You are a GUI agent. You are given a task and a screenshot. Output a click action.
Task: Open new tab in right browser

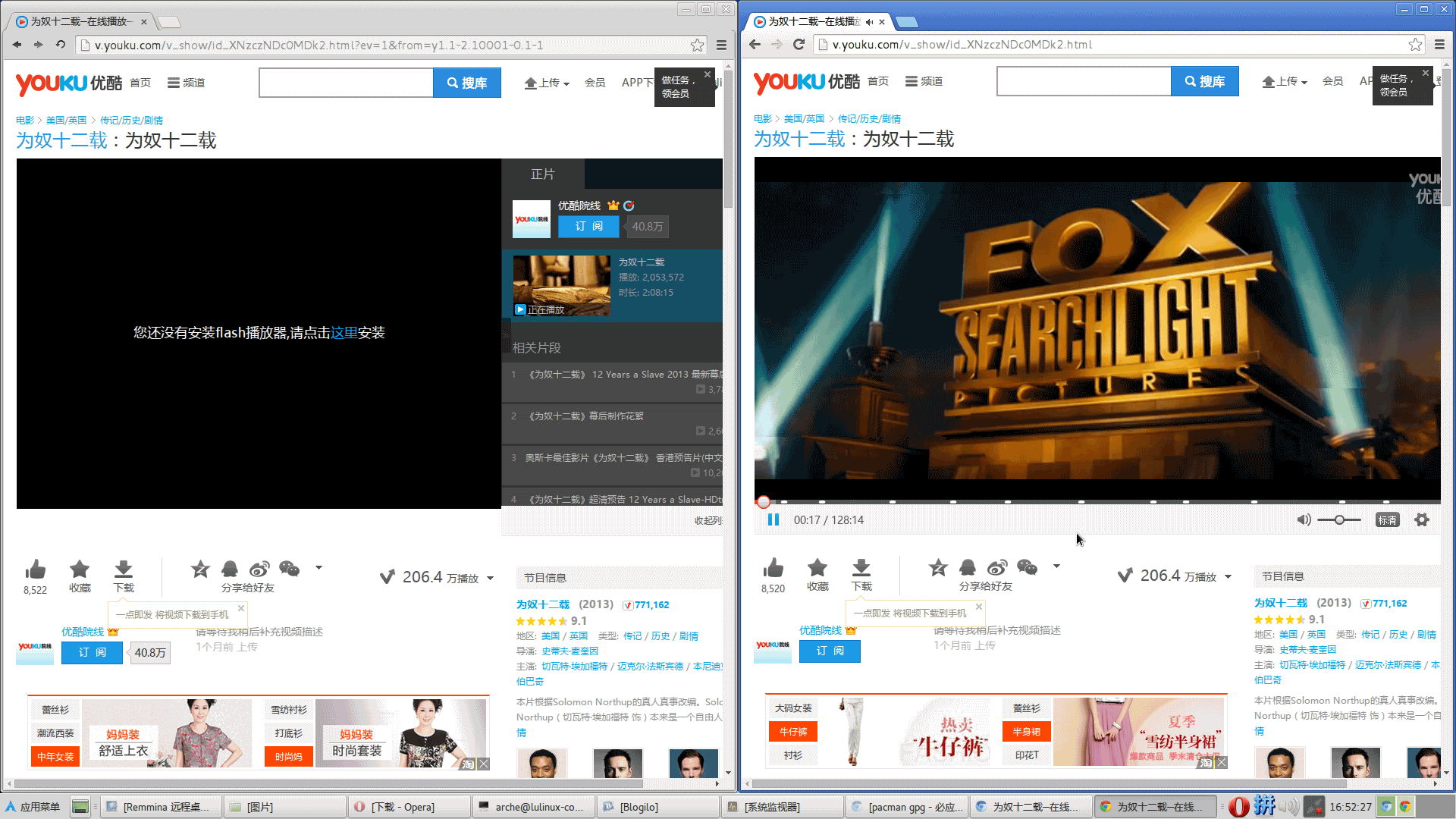click(907, 22)
